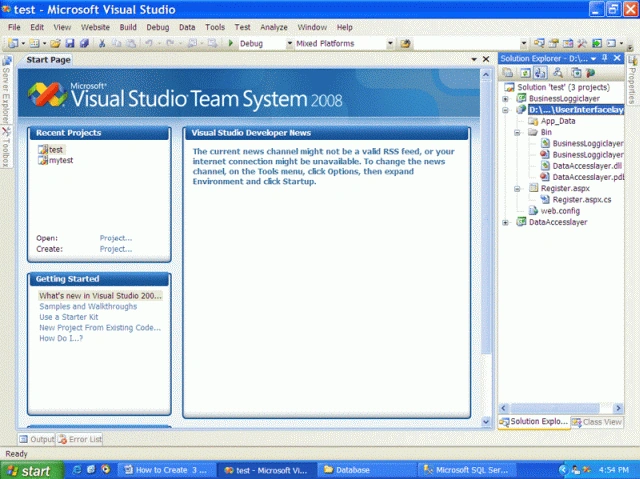Click the View Class Diagram icon in Solution Explorer

[558, 73]
